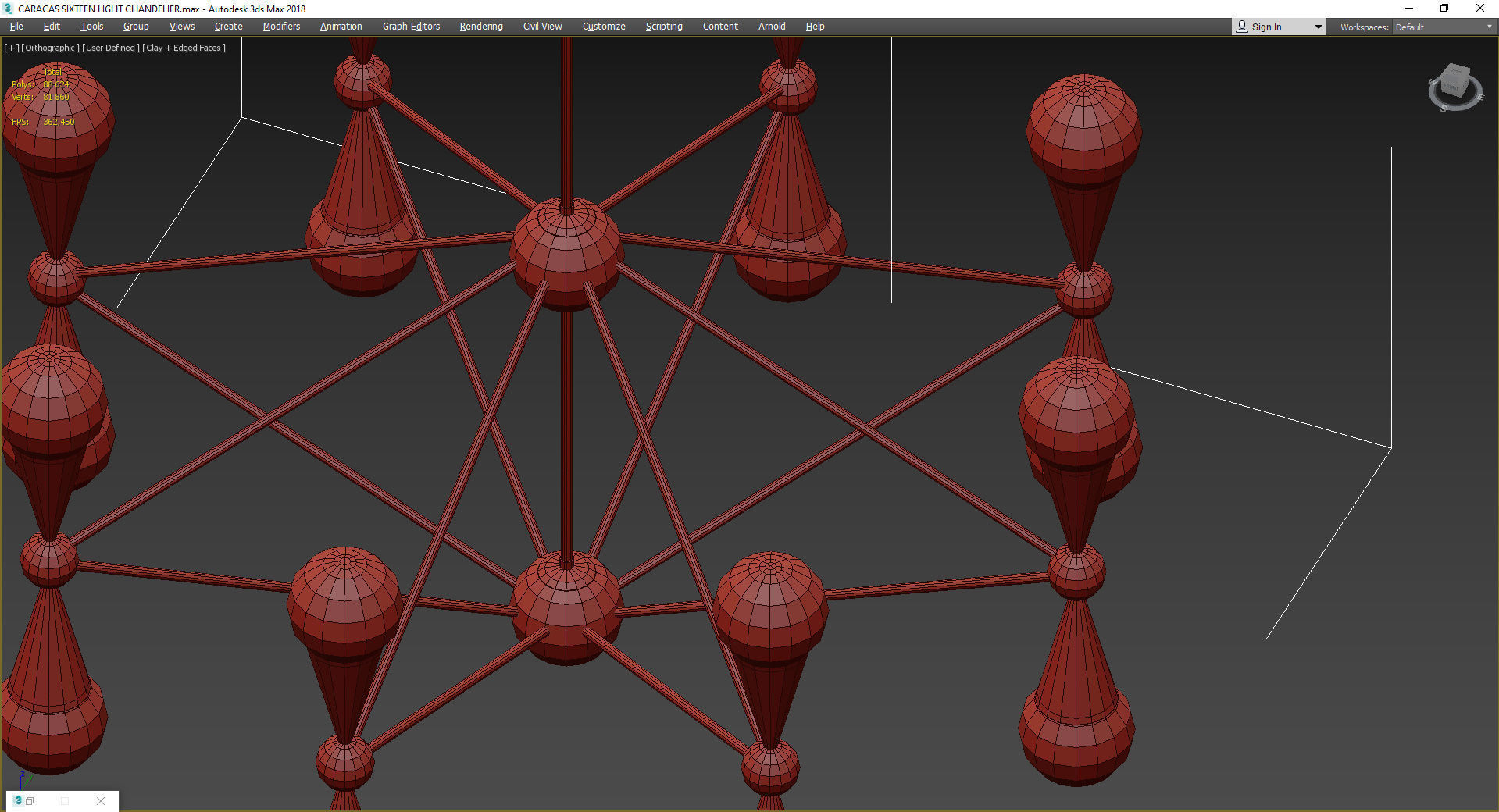The height and width of the screenshot is (812, 1499).
Task: Open the Group menu
Action: pos(136,27)
